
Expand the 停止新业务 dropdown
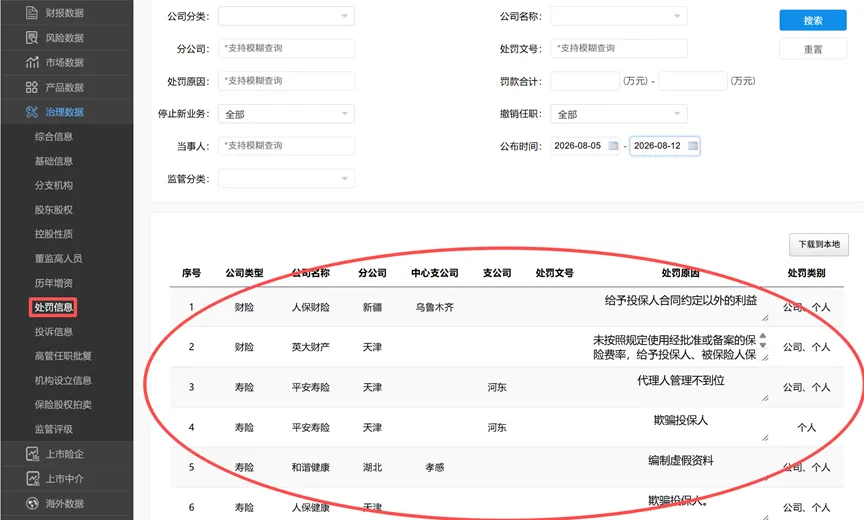[x=286, y=114]
